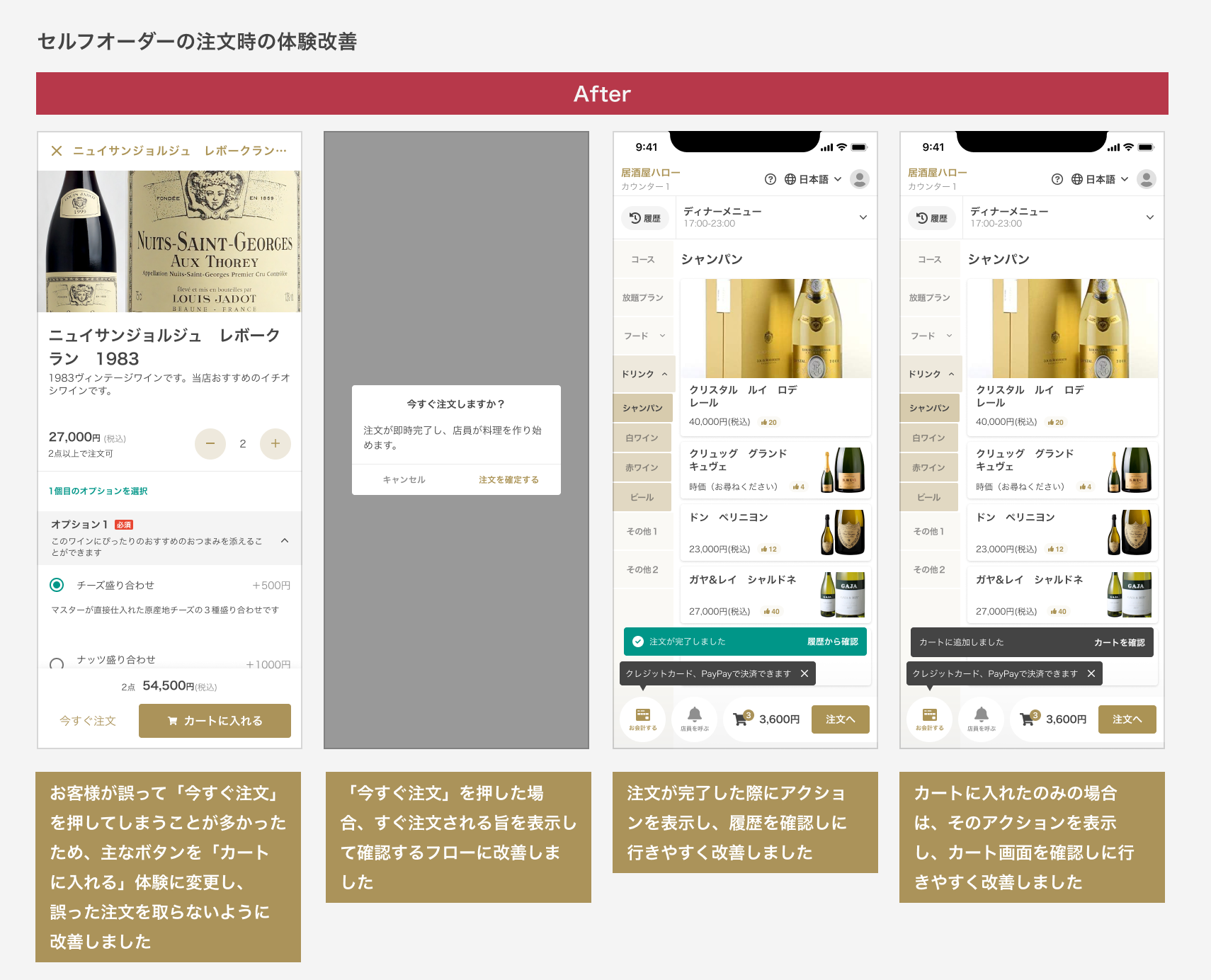1211x980 pixels.
Task: Open 履歴 history button in cart-added screen
Action: 932,218
